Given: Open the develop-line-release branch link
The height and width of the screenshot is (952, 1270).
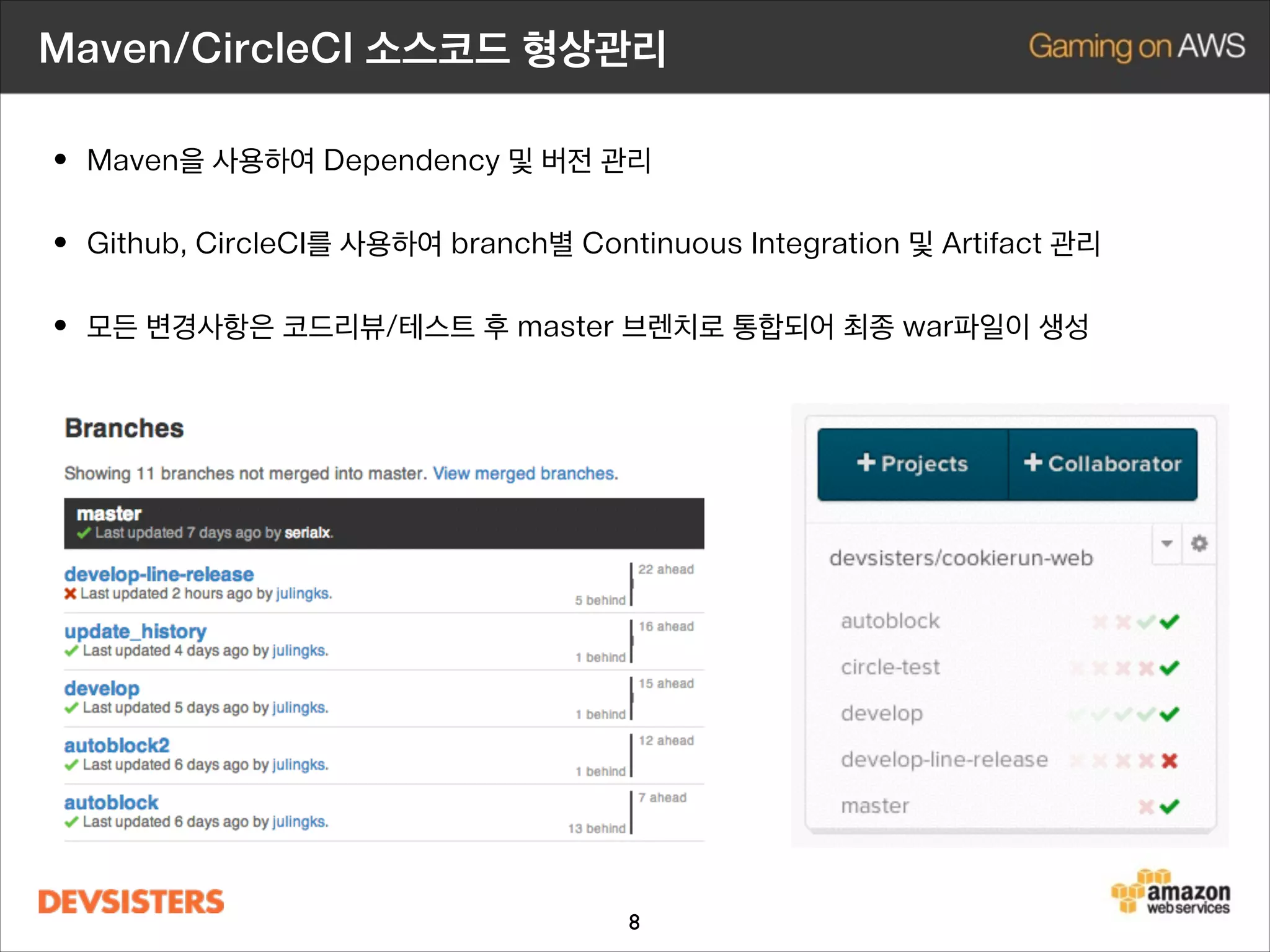Looking at the screenshot, I should click(x=159, y=574).
